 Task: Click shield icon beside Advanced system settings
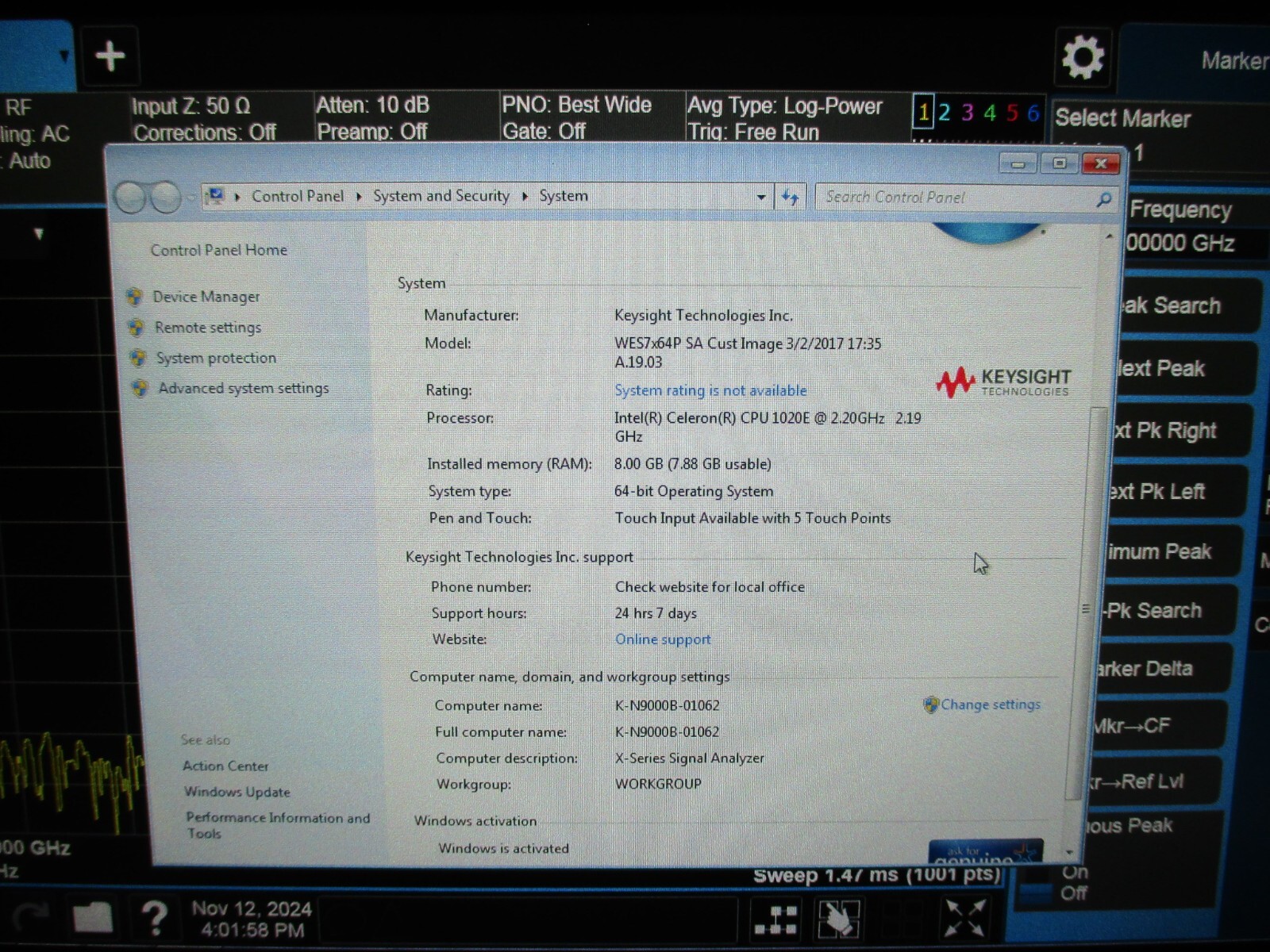point(140,388)
